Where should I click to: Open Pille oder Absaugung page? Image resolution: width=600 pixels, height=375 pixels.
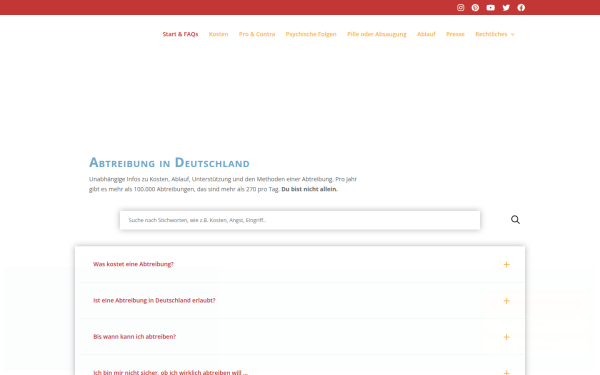(377, 34)
